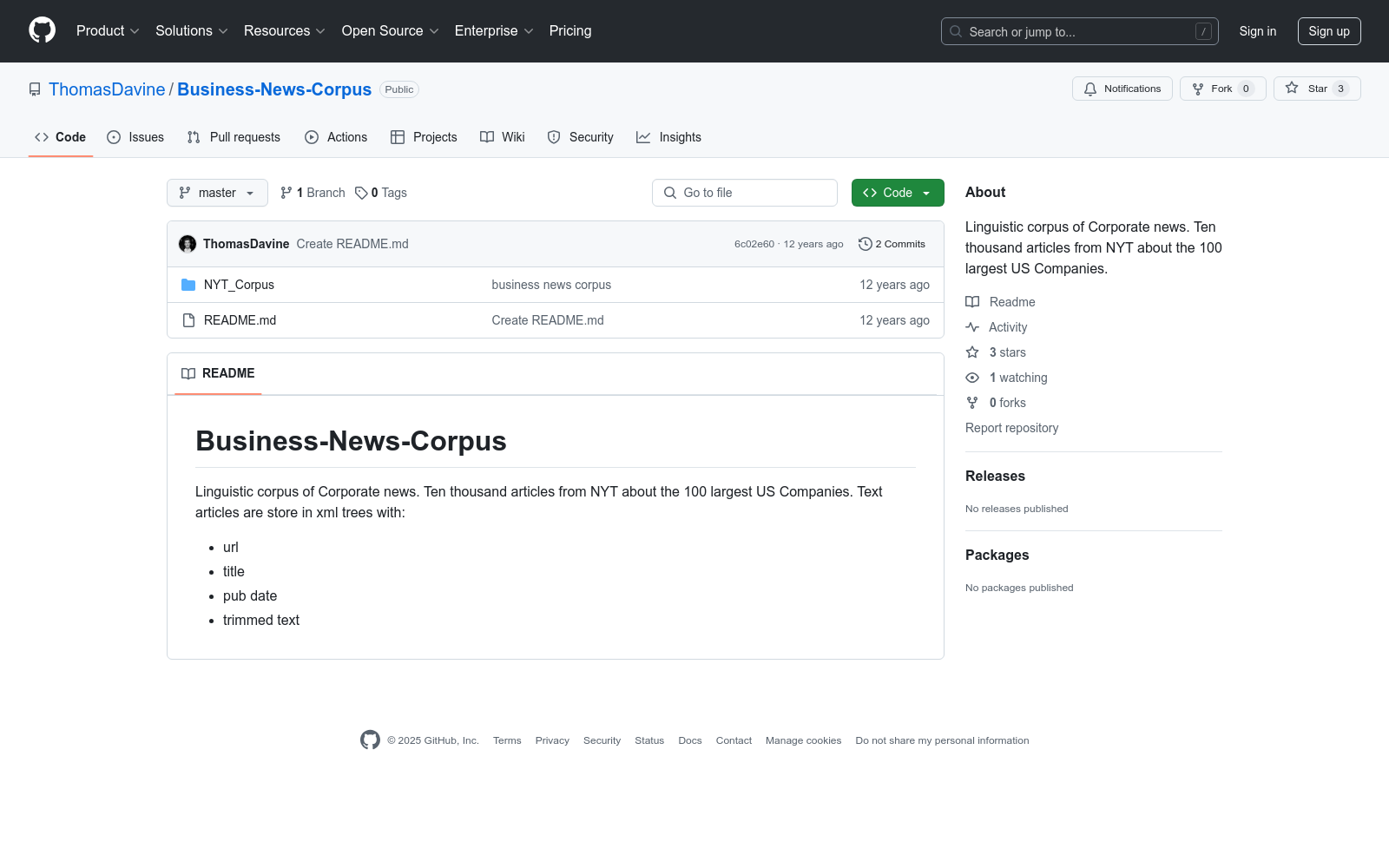
Task: Expand the Resources menu
Action: pos(284,31)
